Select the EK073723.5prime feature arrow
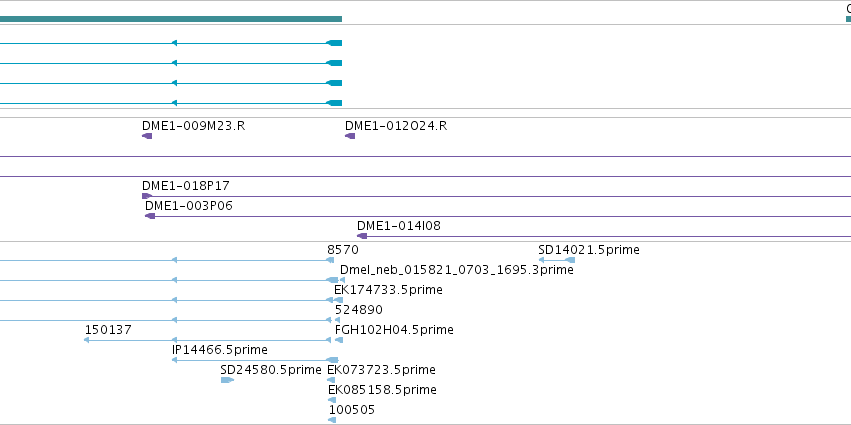 (332, 380)
